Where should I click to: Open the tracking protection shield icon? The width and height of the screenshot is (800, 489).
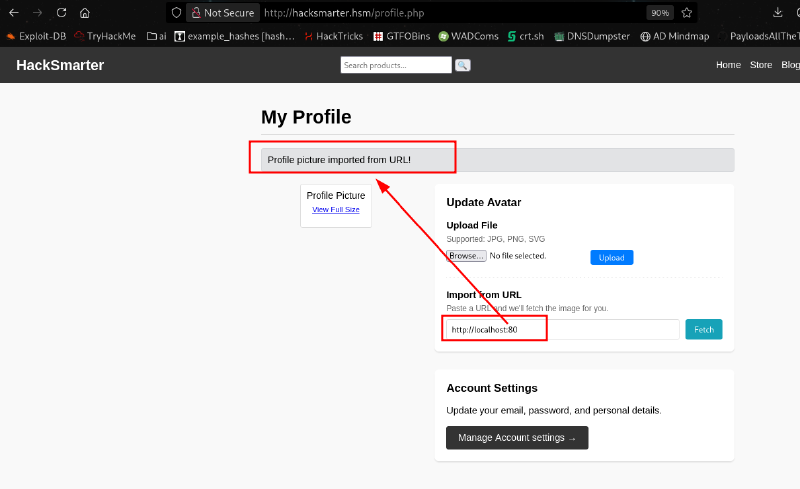click(x=176, y=13)
